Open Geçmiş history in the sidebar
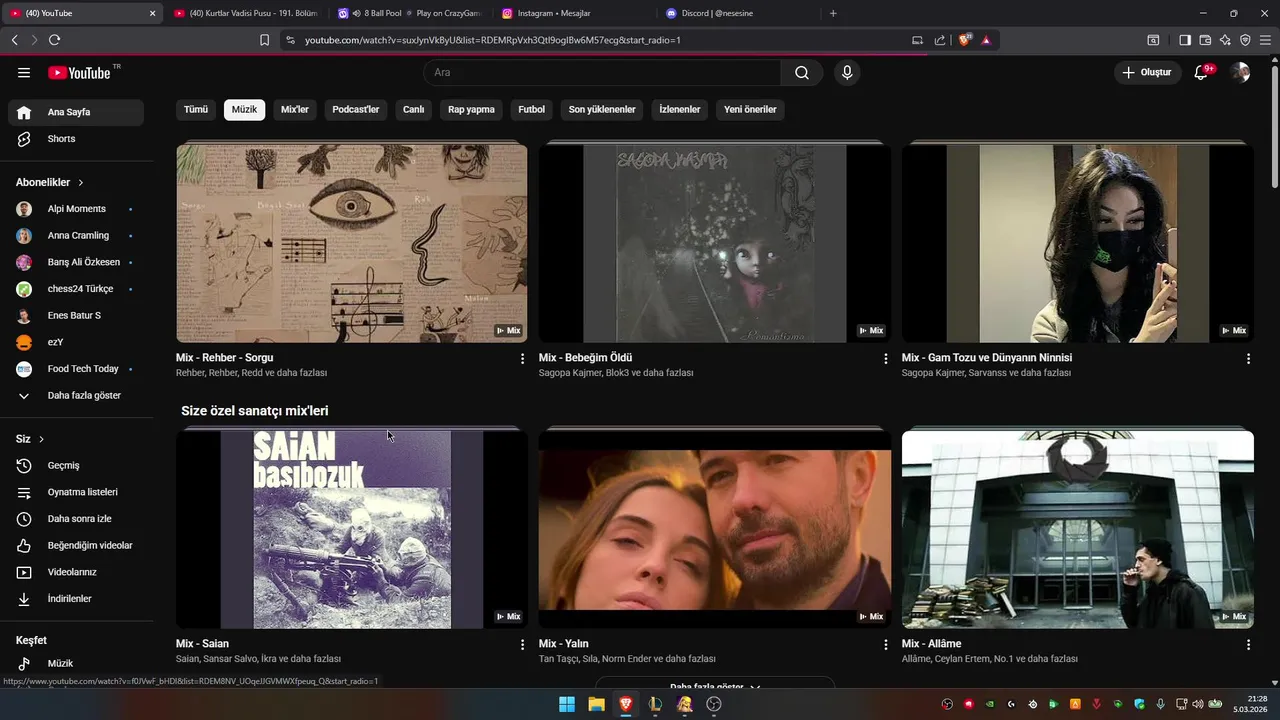Viewport: 1280px width, 720px height. point(76,466)
